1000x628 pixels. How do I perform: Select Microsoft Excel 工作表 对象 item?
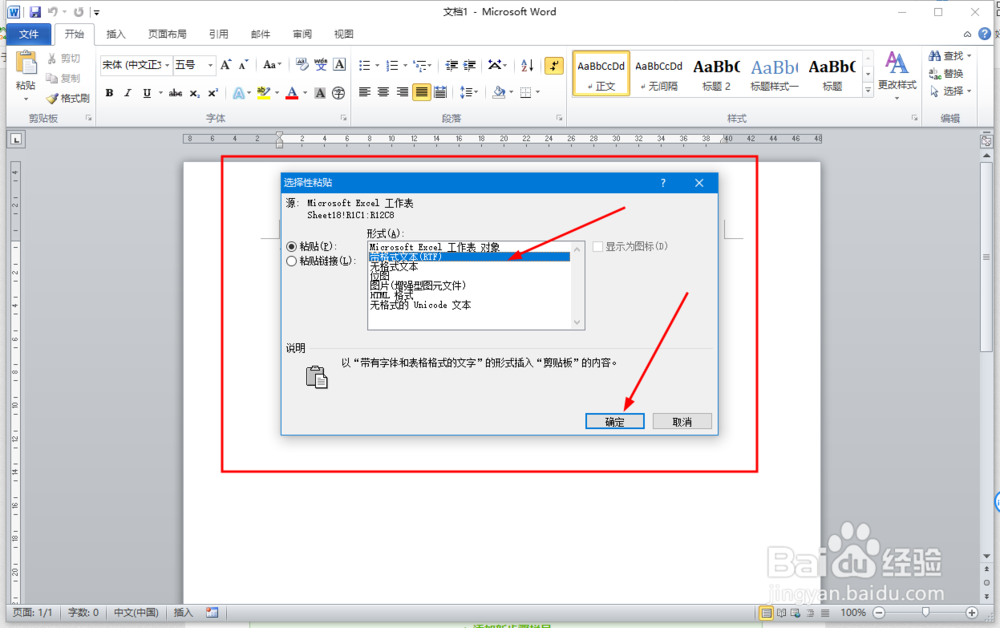[434, 247]
